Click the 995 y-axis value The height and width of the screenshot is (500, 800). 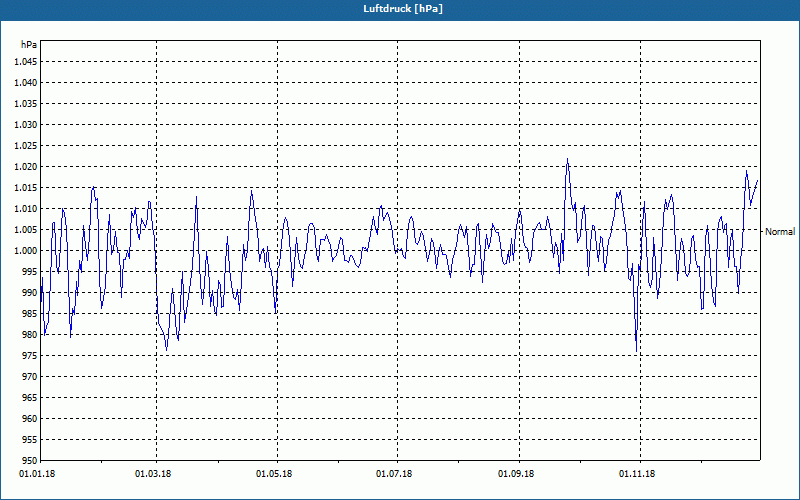30,271
